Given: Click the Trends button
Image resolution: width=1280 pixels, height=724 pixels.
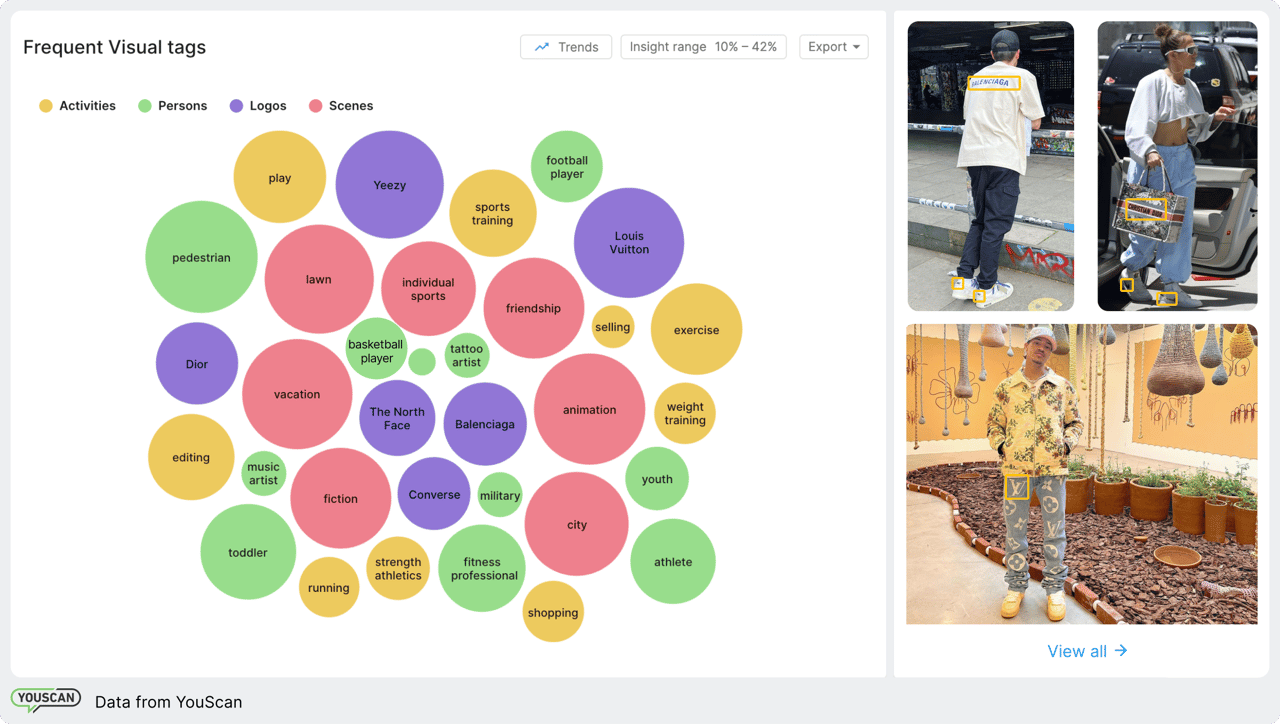Looking at the screenshot, I should pos(566,47).
